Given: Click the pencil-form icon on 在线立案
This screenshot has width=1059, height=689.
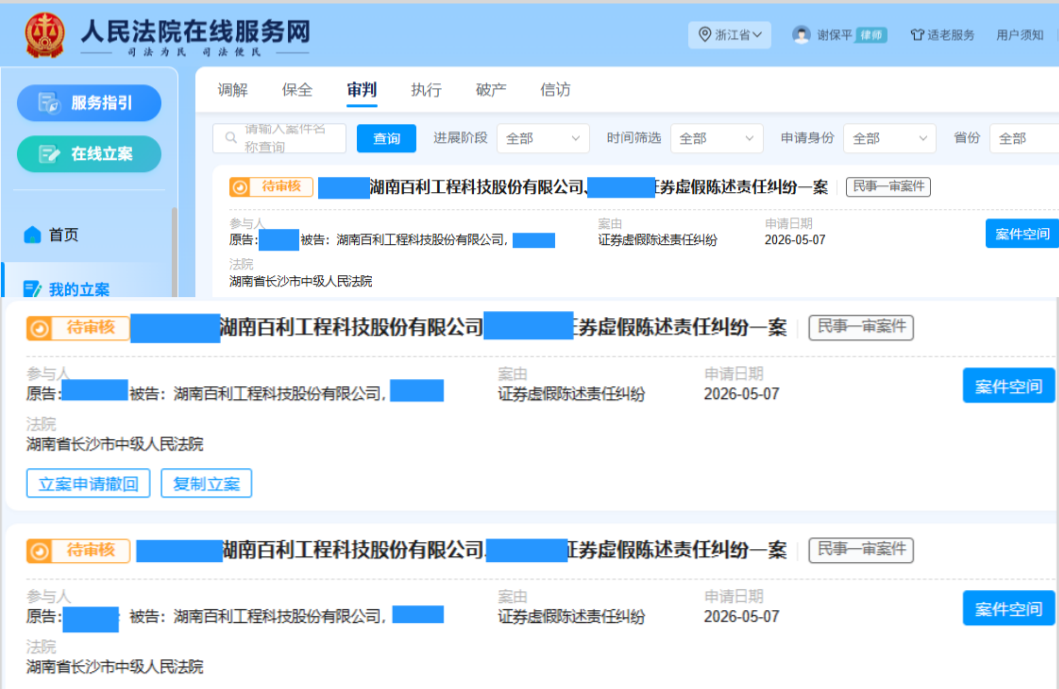Looking at the screenshot, I should [49, 154].
